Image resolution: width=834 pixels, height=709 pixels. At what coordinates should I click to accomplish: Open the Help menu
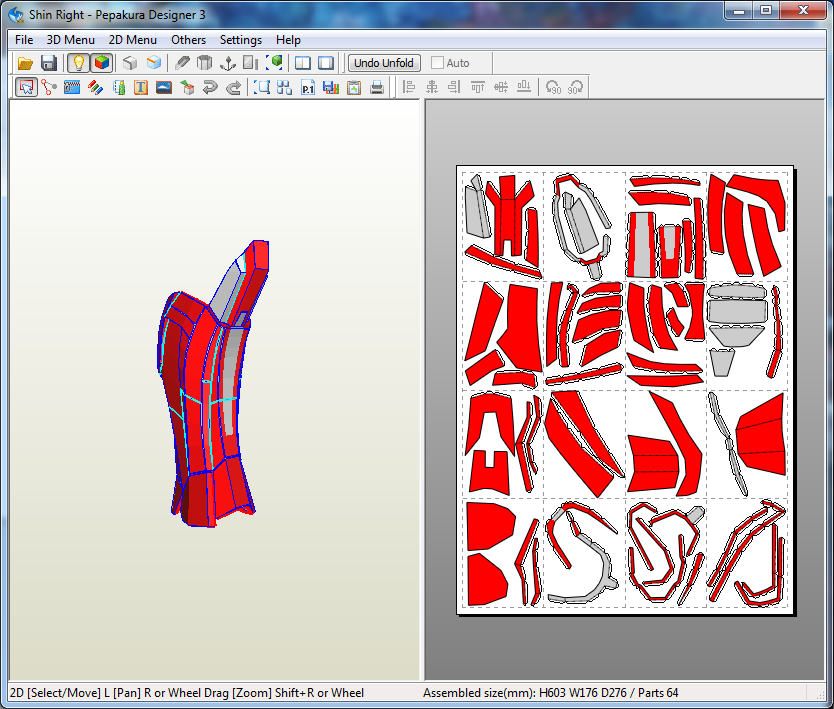pos(288,40)
